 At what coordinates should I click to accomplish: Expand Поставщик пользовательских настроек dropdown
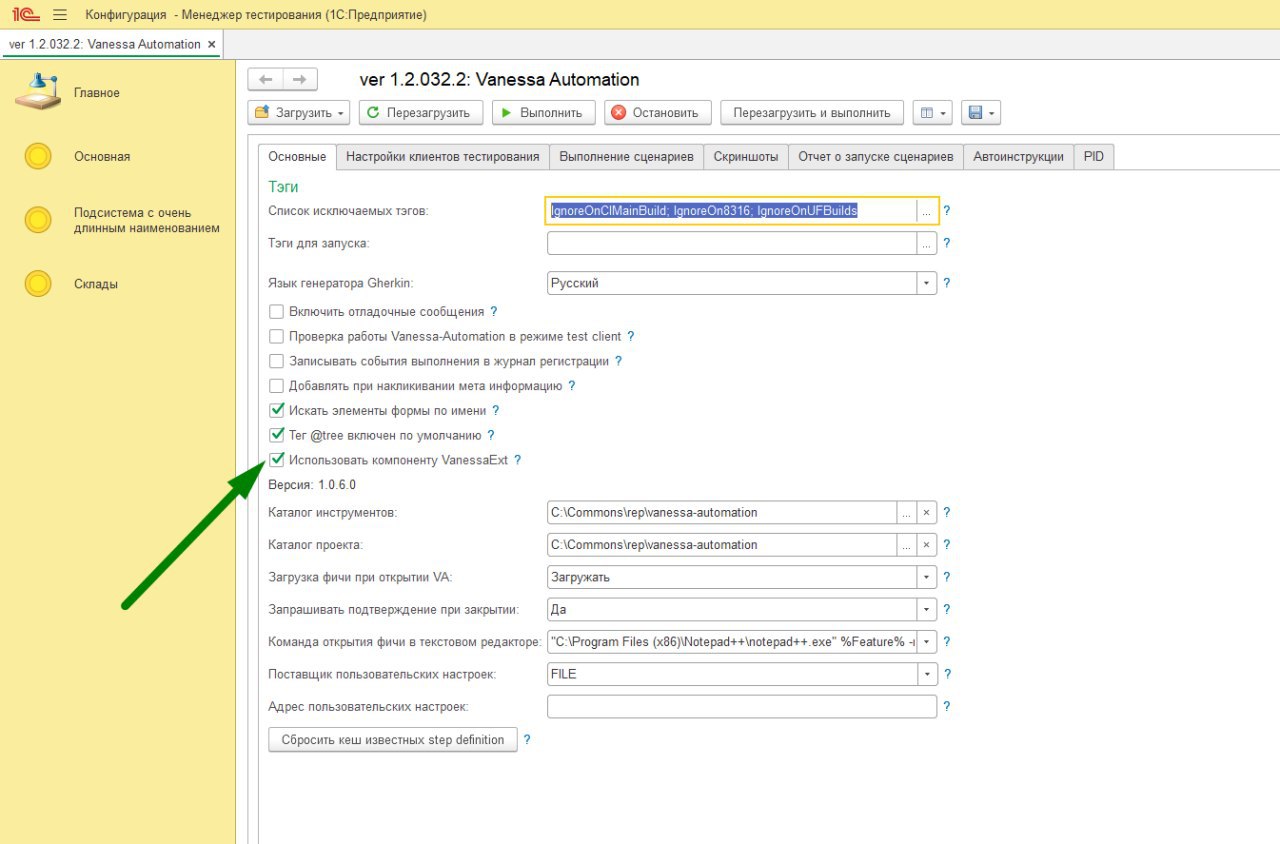[x=927, y=674]
